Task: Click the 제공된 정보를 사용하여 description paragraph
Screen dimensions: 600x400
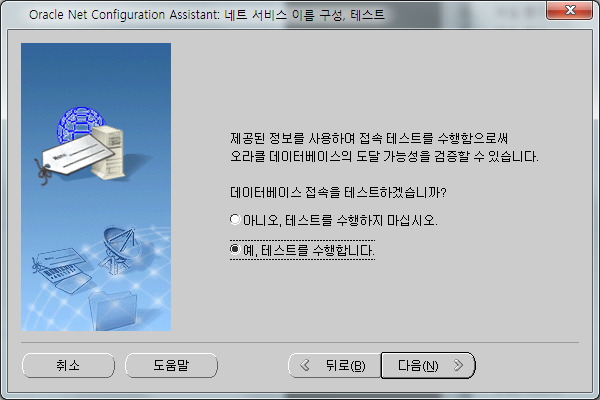Action: pyautogui.click(x=384, y=147)
